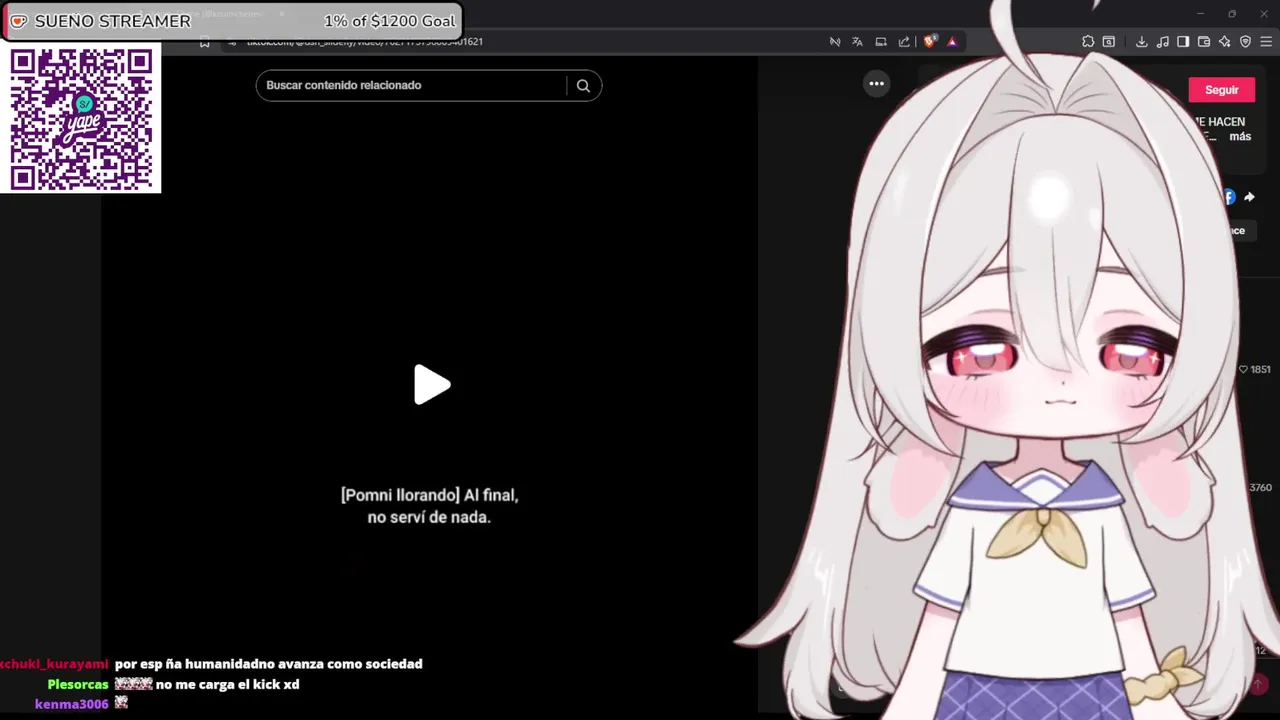The width and height of the screenshot is (1280, 720).
Task: Play the paused TikTok video
Action: point(432,385)
